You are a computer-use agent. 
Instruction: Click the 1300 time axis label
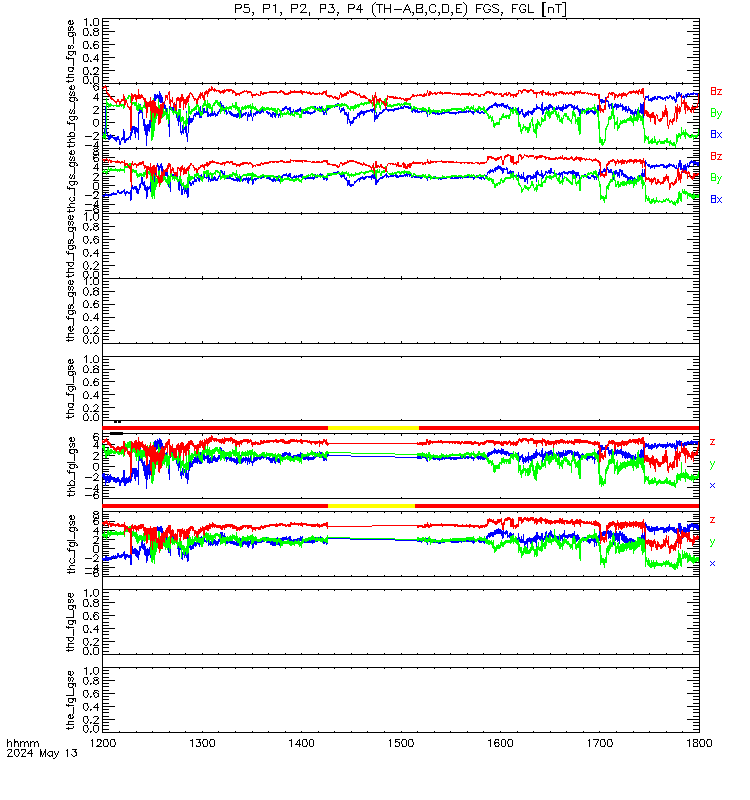[x=202, y=743]
